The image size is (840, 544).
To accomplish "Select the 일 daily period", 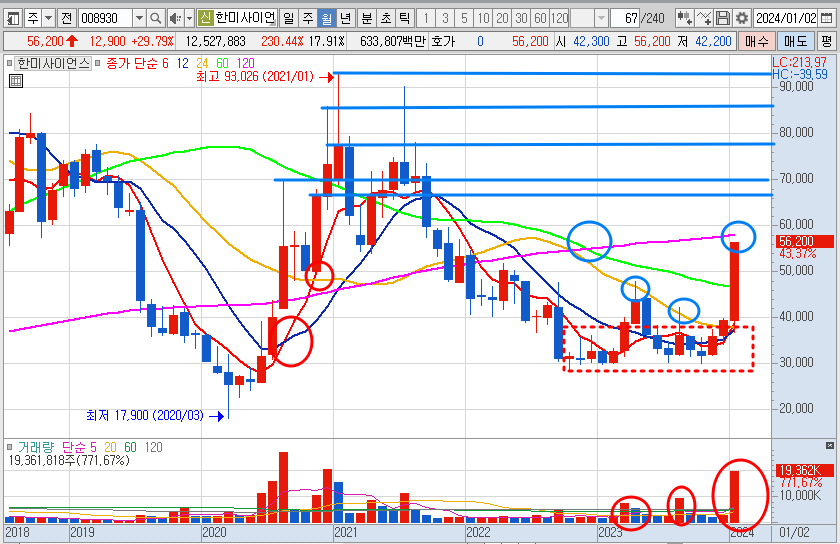I will 289,19.
